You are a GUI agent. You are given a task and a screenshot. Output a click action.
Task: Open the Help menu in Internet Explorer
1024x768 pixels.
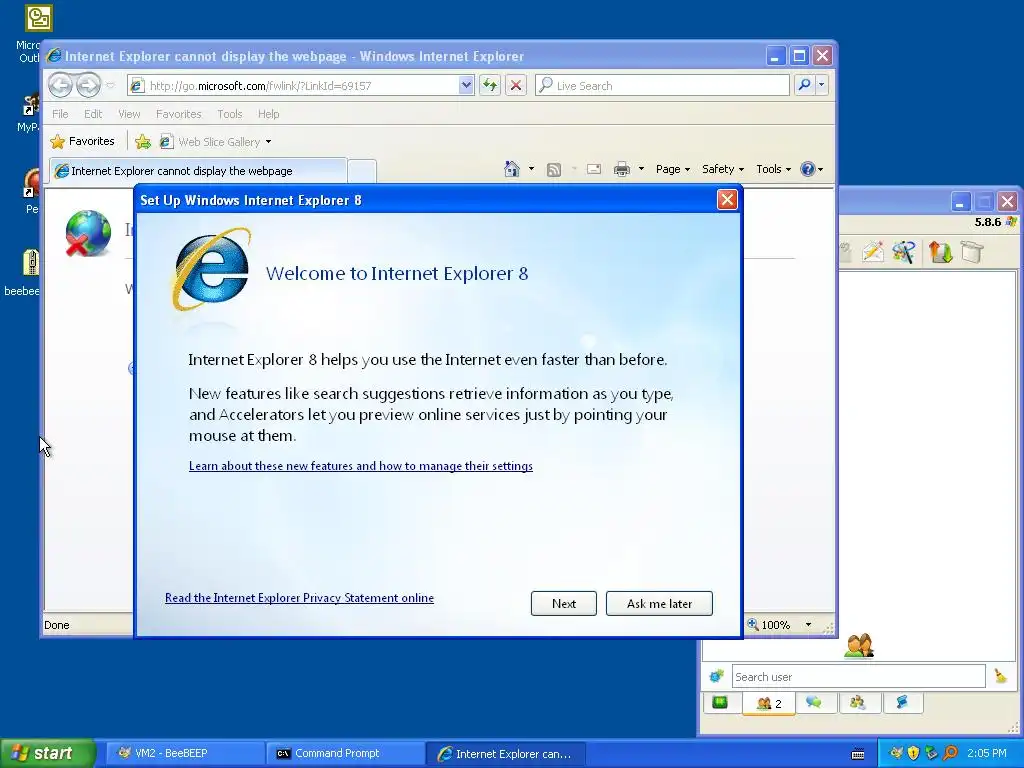268,114
